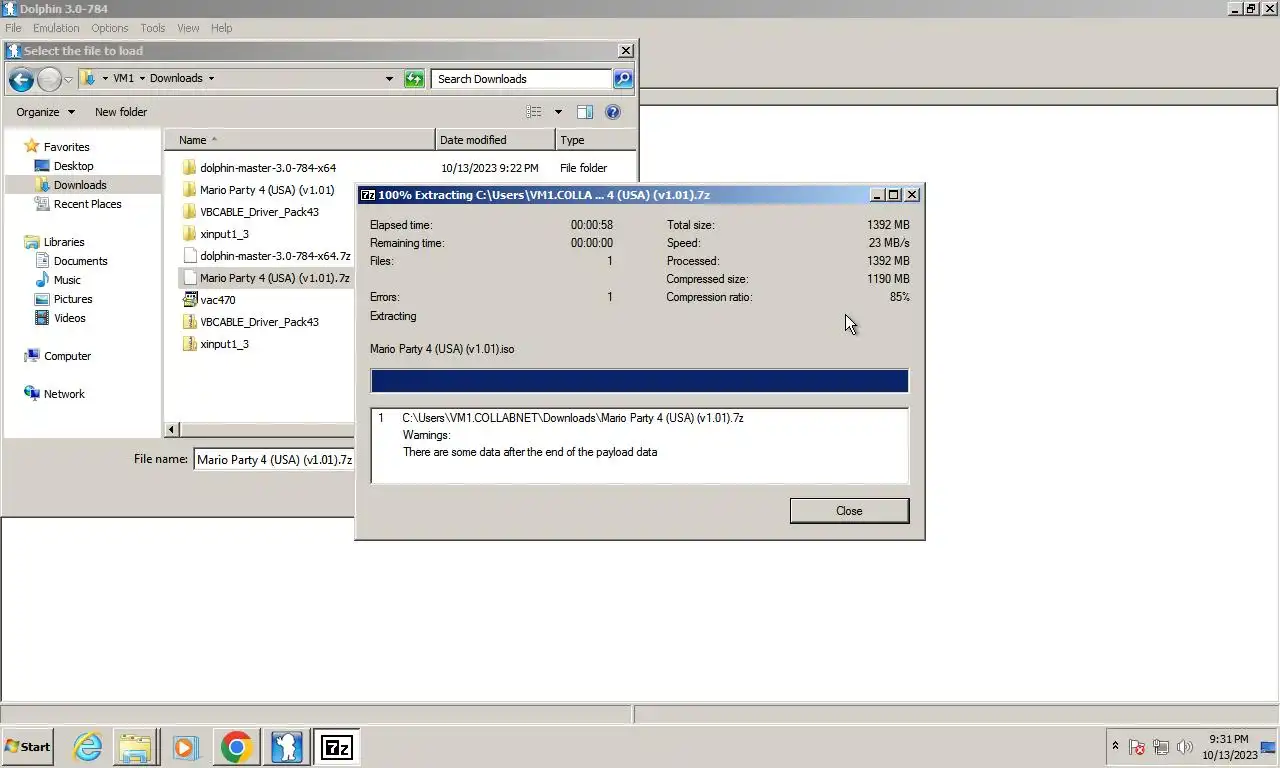The width and height of the screenshot is (1280, 768).
Task: Open the view options dropdown arrow
Action: click(558, 112)
